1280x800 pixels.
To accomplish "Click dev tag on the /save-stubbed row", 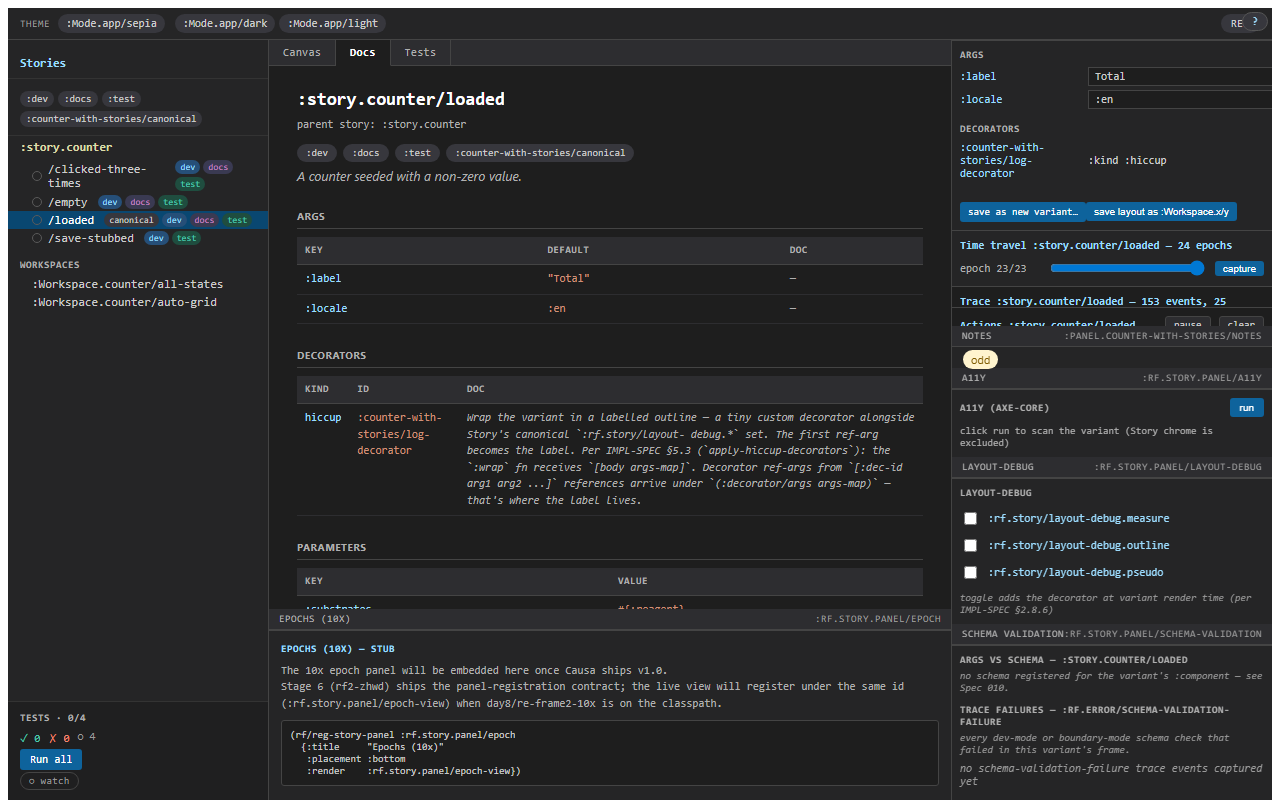I will pyautogui.click(x=156, y=238).
